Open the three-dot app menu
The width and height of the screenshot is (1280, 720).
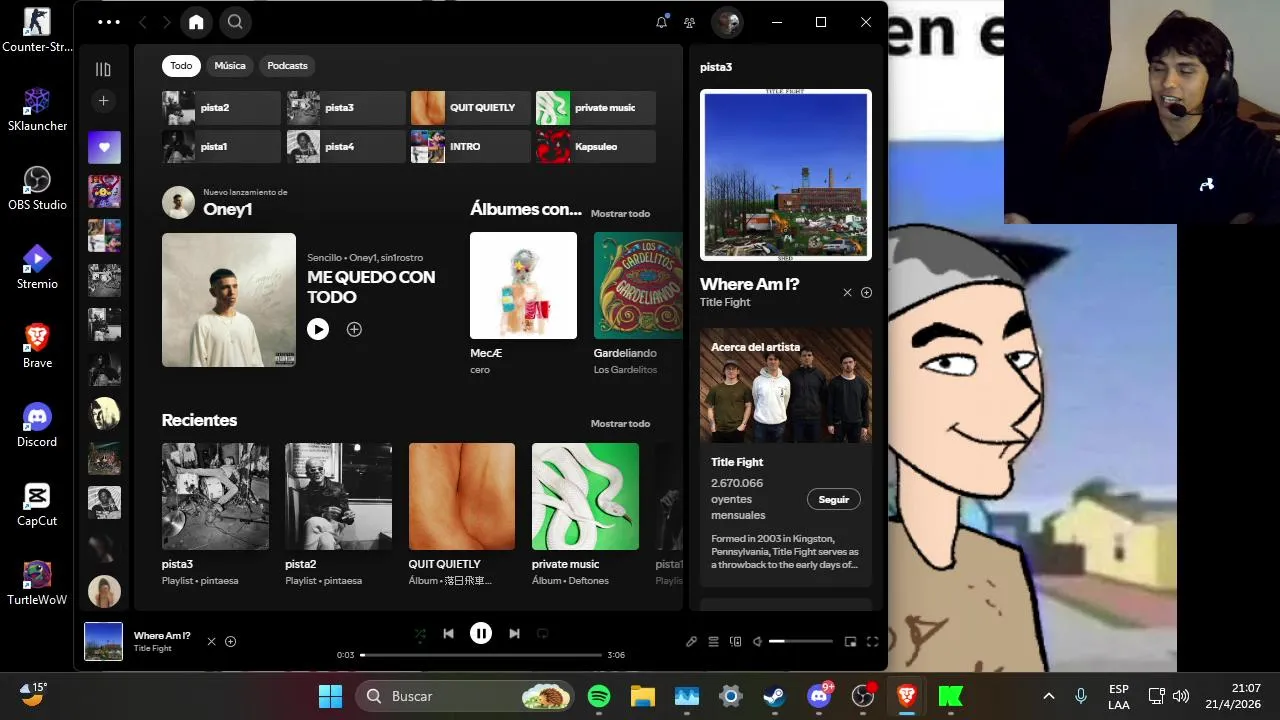[x=109, y=22]
